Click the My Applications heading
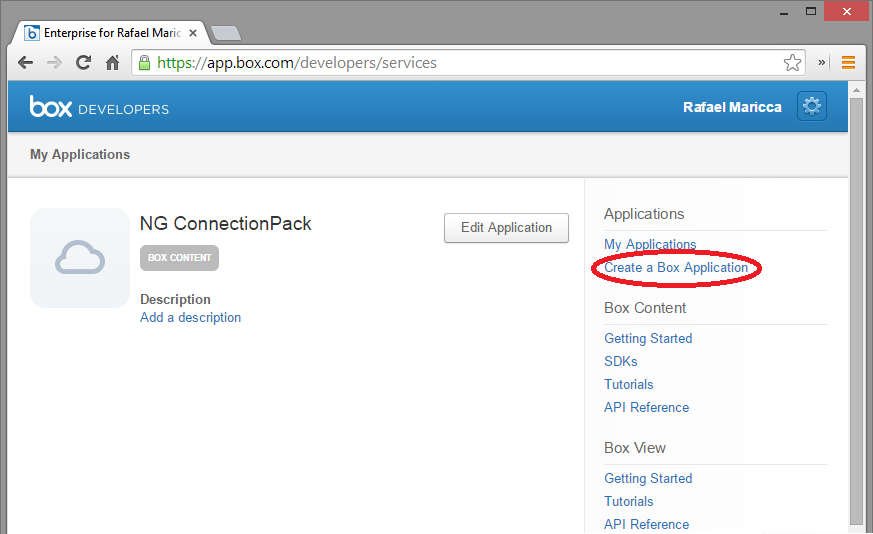Image resolution: width=873 pixels, height=534 pixels. point(80,154)
